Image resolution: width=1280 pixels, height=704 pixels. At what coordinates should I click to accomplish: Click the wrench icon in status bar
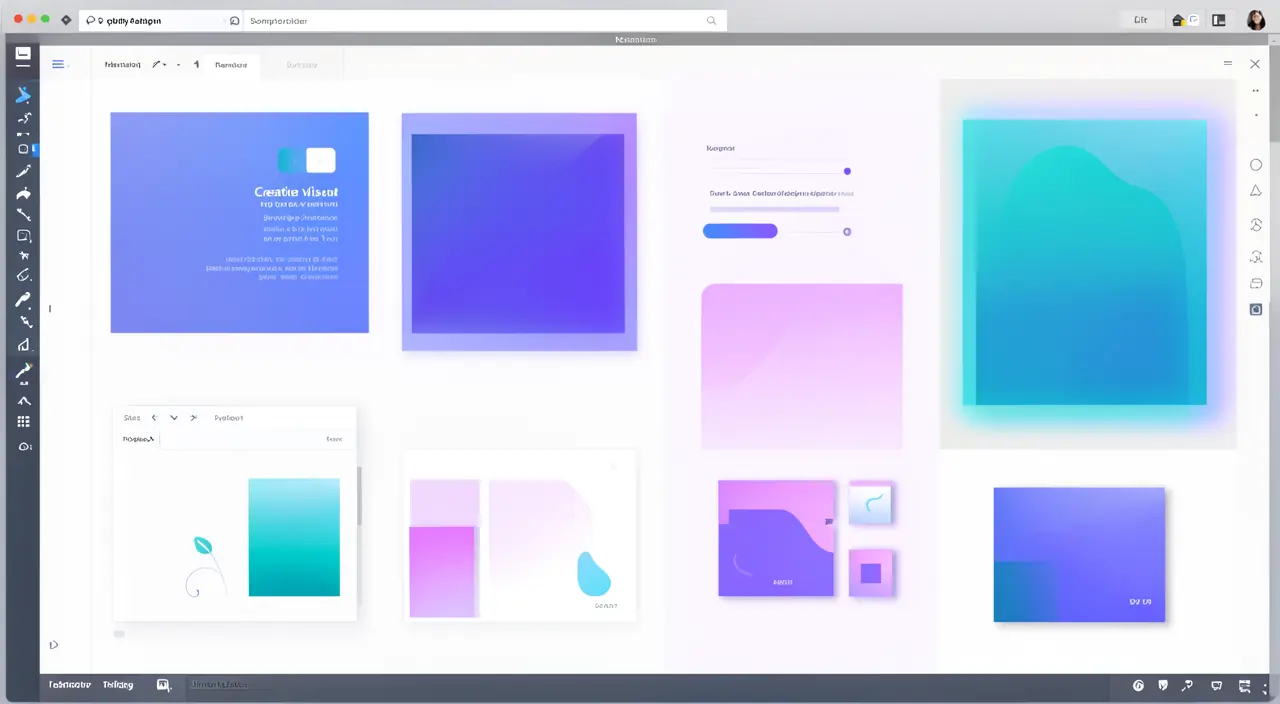tap(1187, 686)
